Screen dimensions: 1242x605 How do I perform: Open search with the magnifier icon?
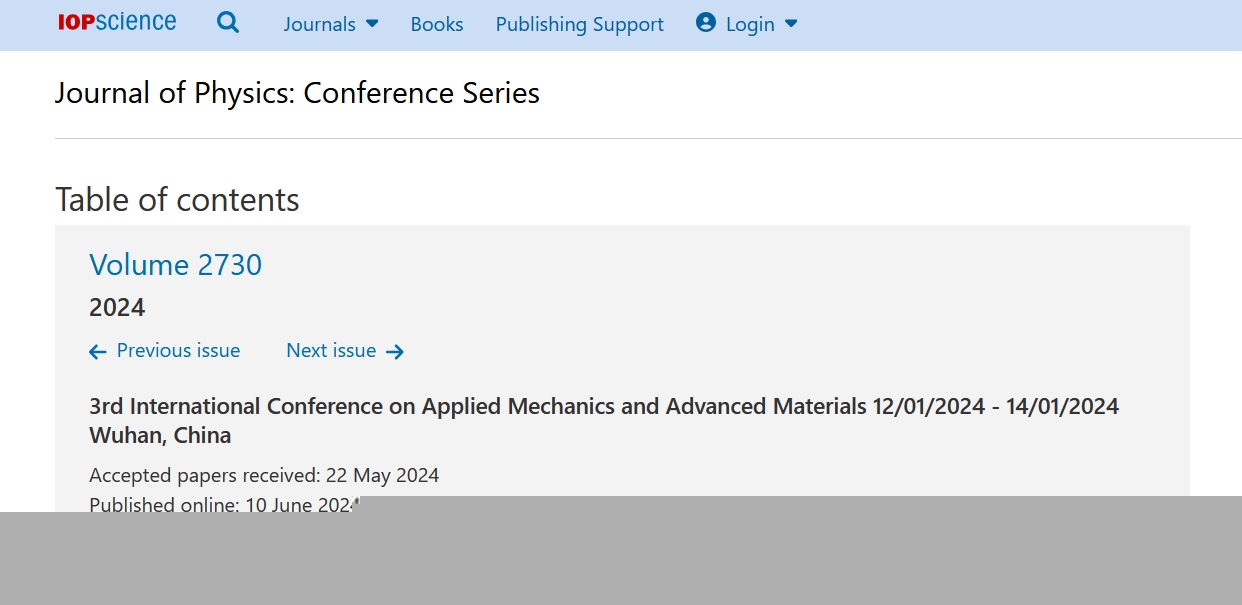(x=228, y=22)
